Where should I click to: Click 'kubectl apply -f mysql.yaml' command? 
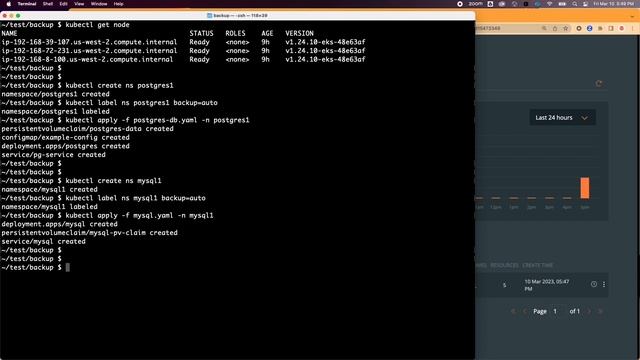point(140,215)
